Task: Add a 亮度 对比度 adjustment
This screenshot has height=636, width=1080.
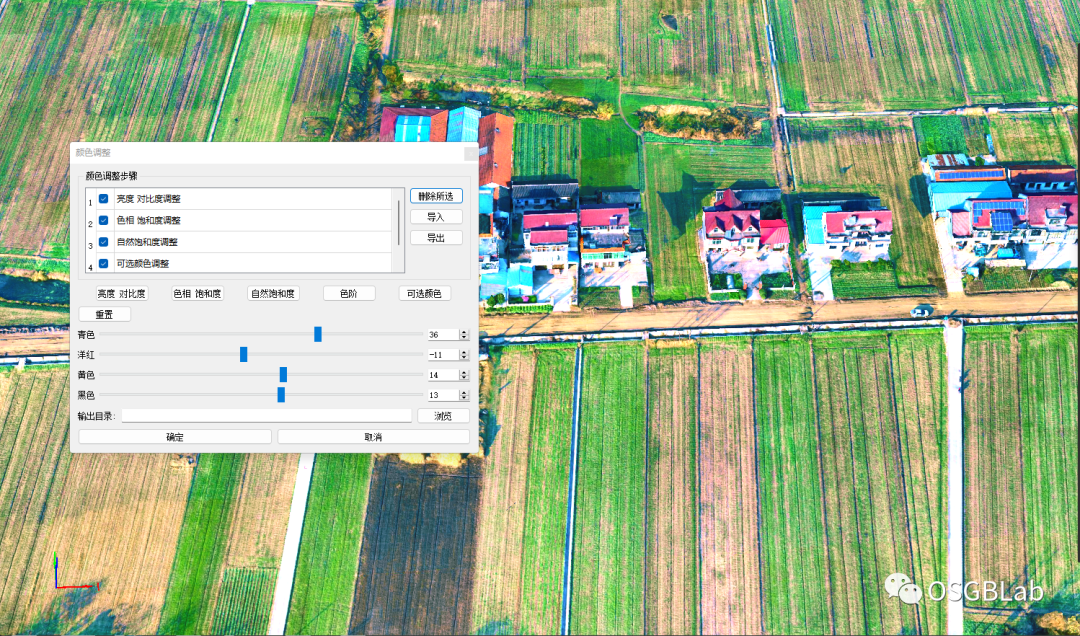Action: pos(122,294)
